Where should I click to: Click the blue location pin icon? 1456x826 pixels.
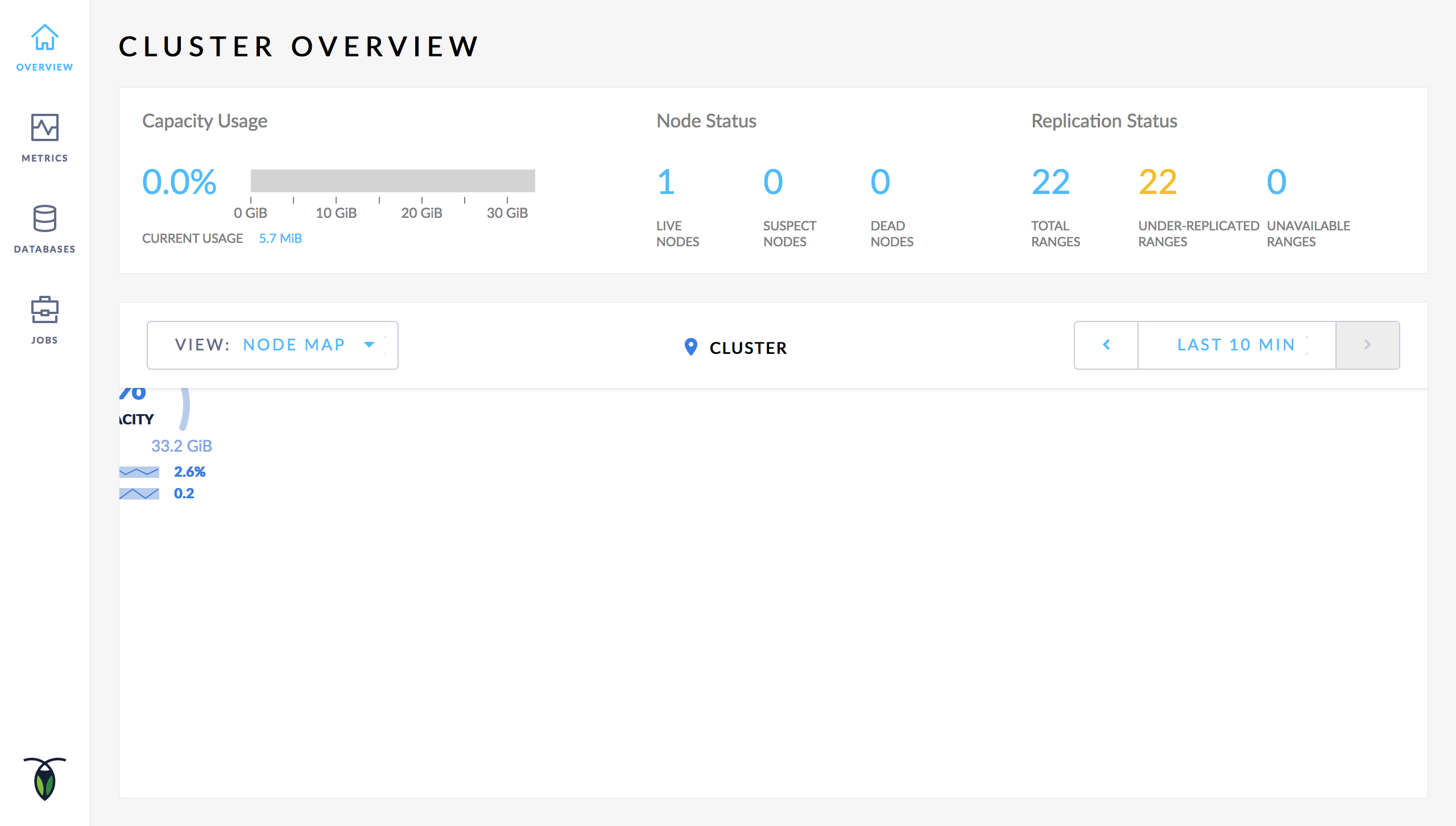tap(690, 346)
